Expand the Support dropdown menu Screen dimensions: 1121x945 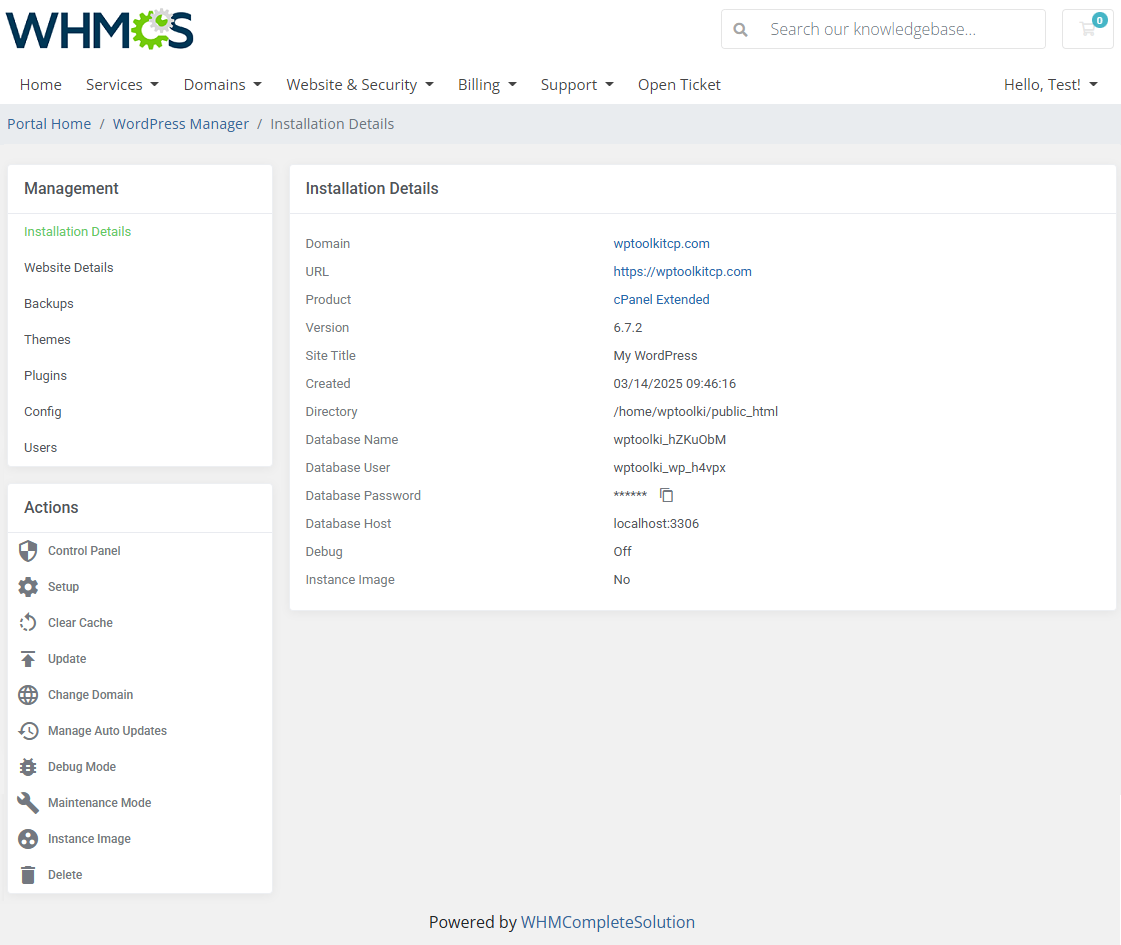click(577, 84)
